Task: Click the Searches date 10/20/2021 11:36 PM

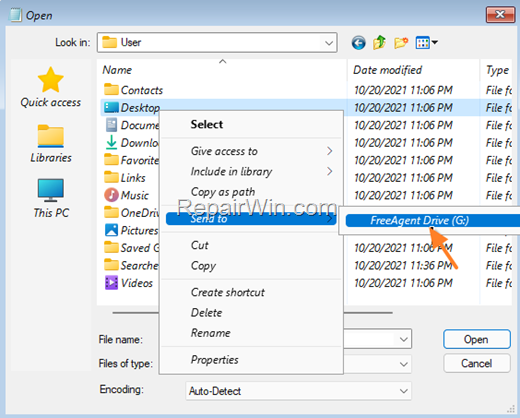Action: 403,265
